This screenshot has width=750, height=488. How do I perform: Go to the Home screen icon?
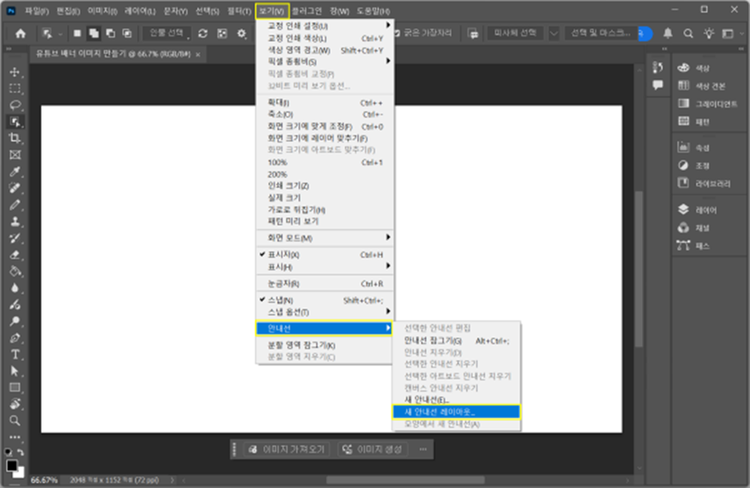click(x=21, y=33)
